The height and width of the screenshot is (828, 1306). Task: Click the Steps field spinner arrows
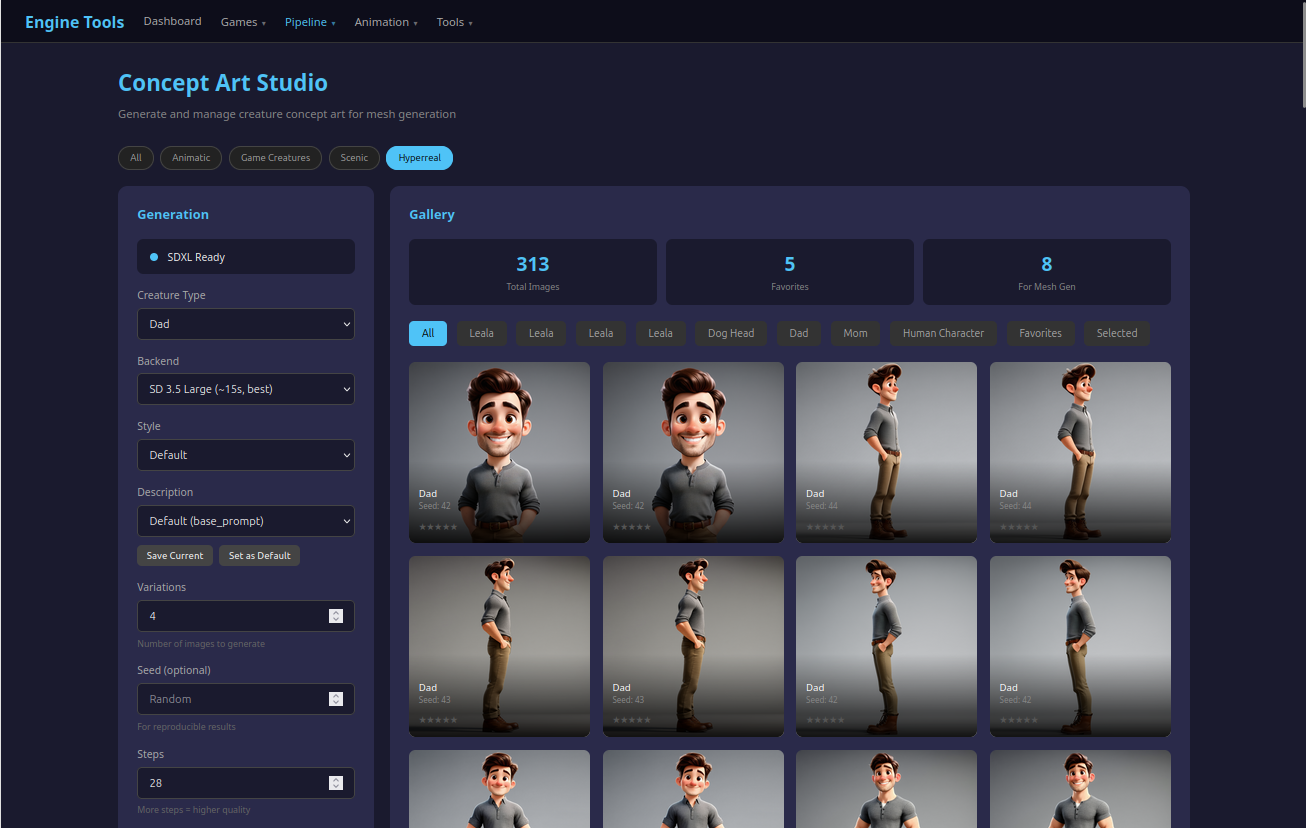pos(336,783)
